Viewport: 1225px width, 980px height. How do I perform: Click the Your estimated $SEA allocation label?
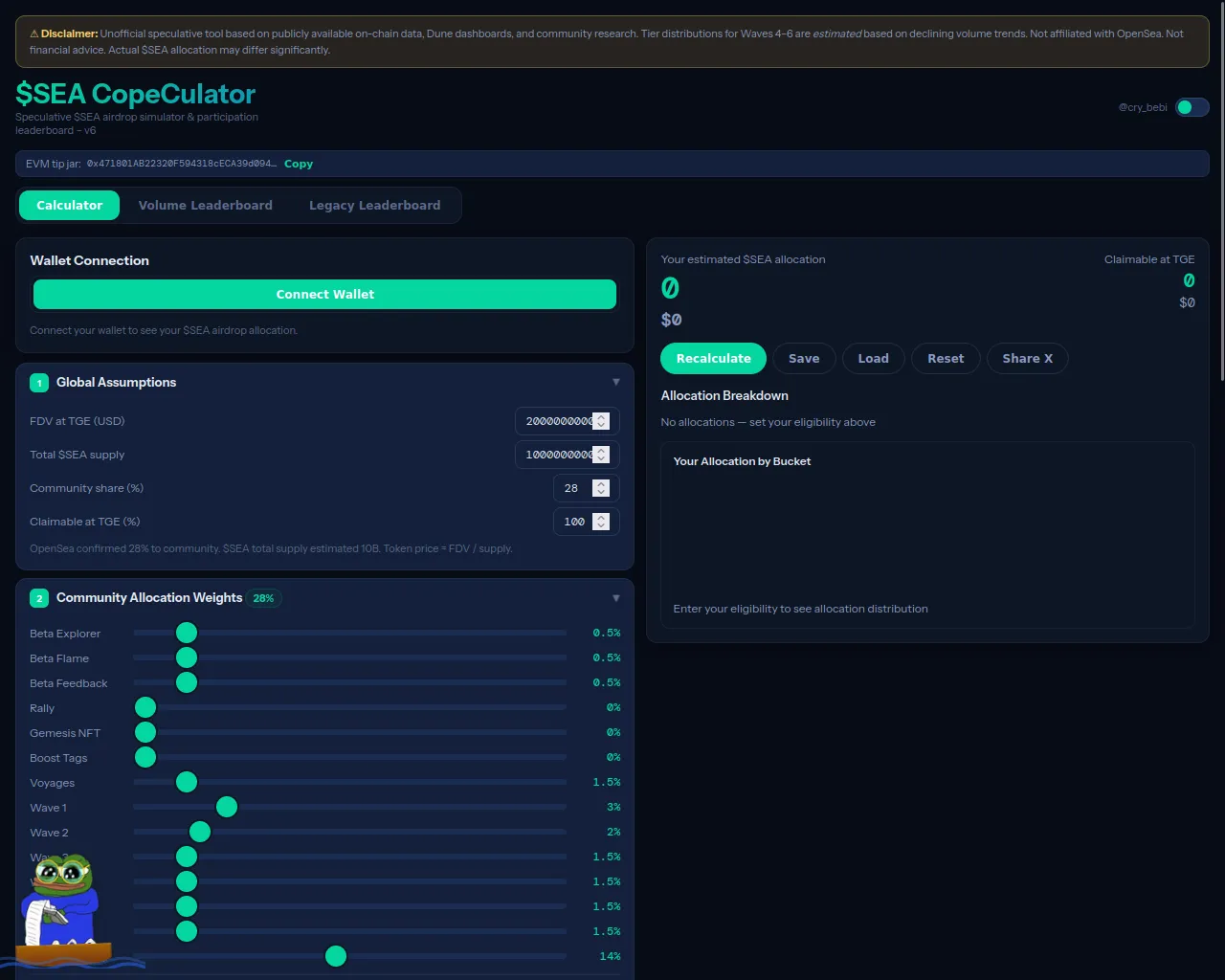(743, 259)
